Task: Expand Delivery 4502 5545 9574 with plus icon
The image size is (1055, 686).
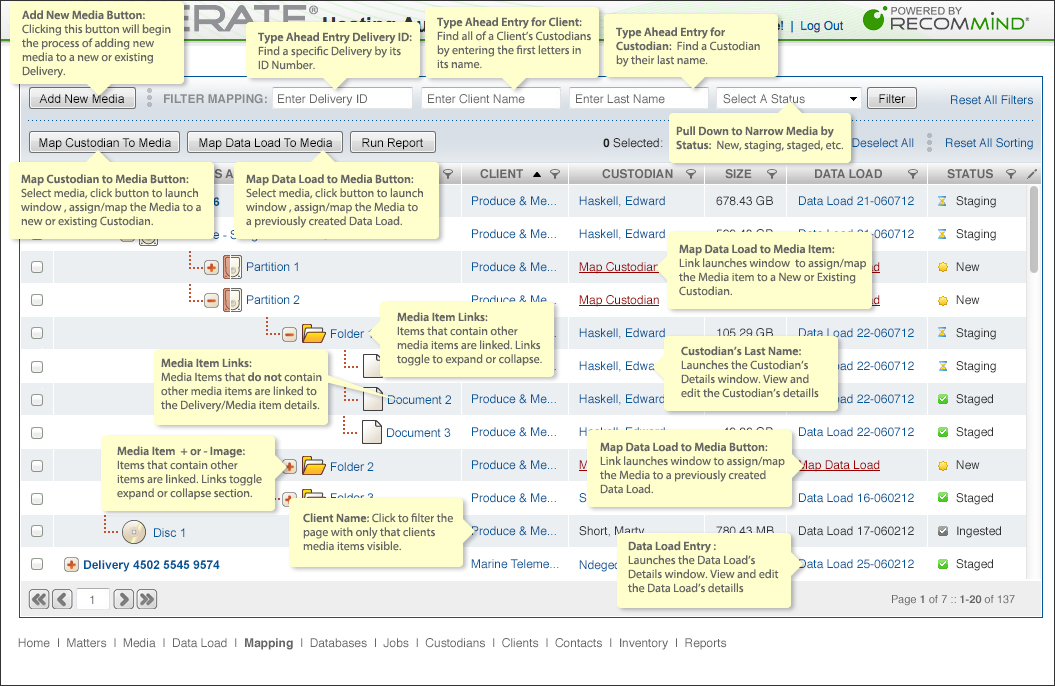Action: 71,565
